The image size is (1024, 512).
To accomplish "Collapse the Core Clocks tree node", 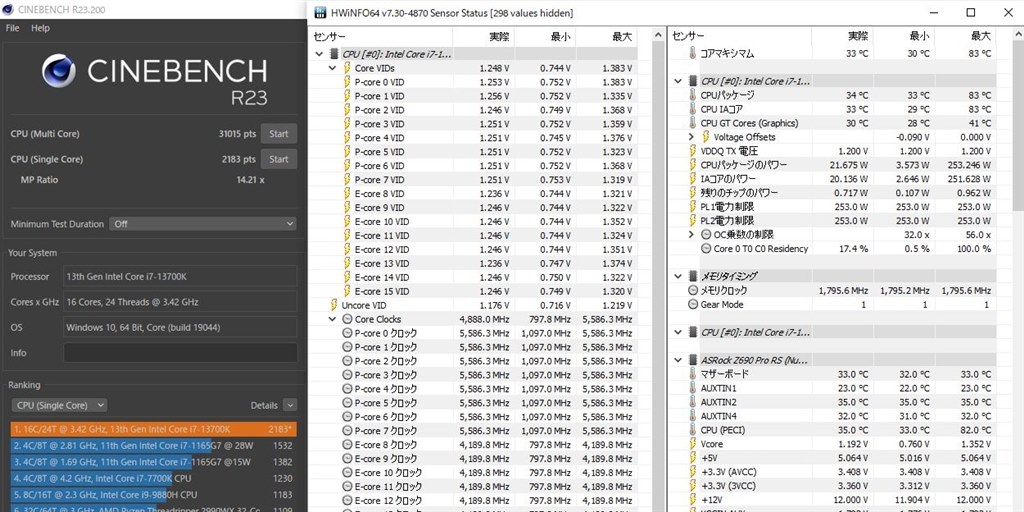I will (x=333, y=319).
